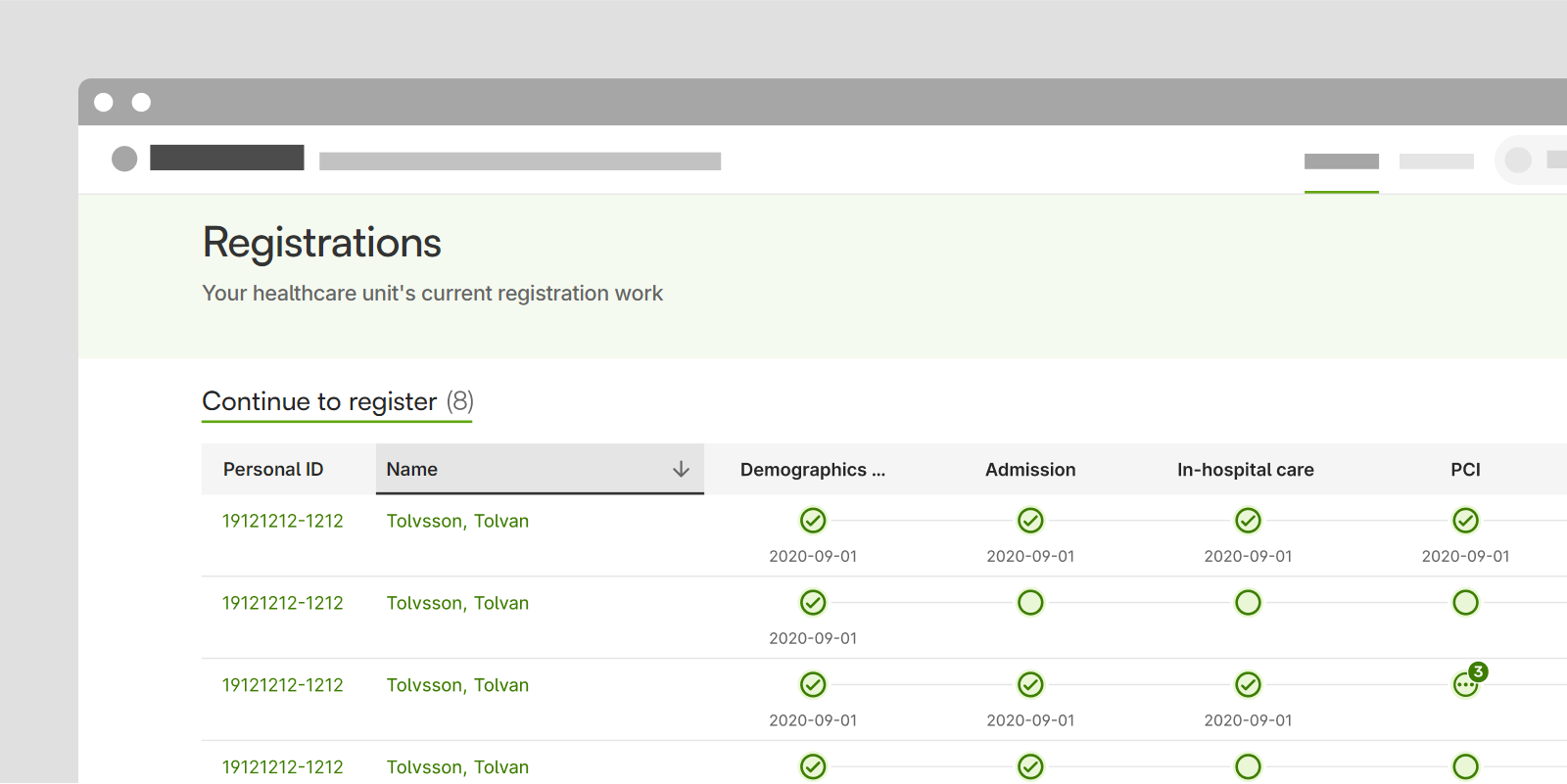
Task: Open the second light-gray header navigation item
Action: point(1437,161)
